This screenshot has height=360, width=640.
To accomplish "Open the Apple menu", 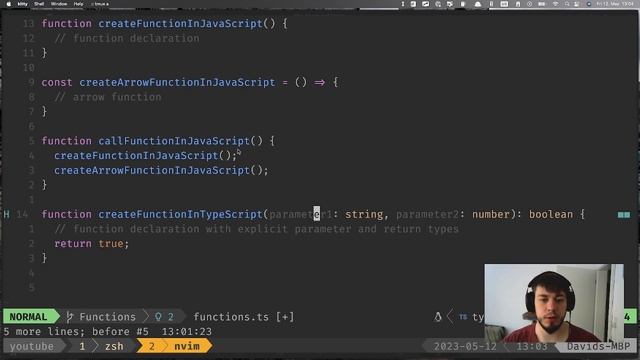I will (9, 4).
